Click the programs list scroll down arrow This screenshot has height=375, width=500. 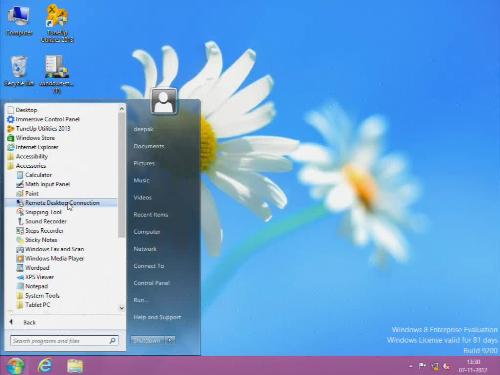(x=122, y=308)
